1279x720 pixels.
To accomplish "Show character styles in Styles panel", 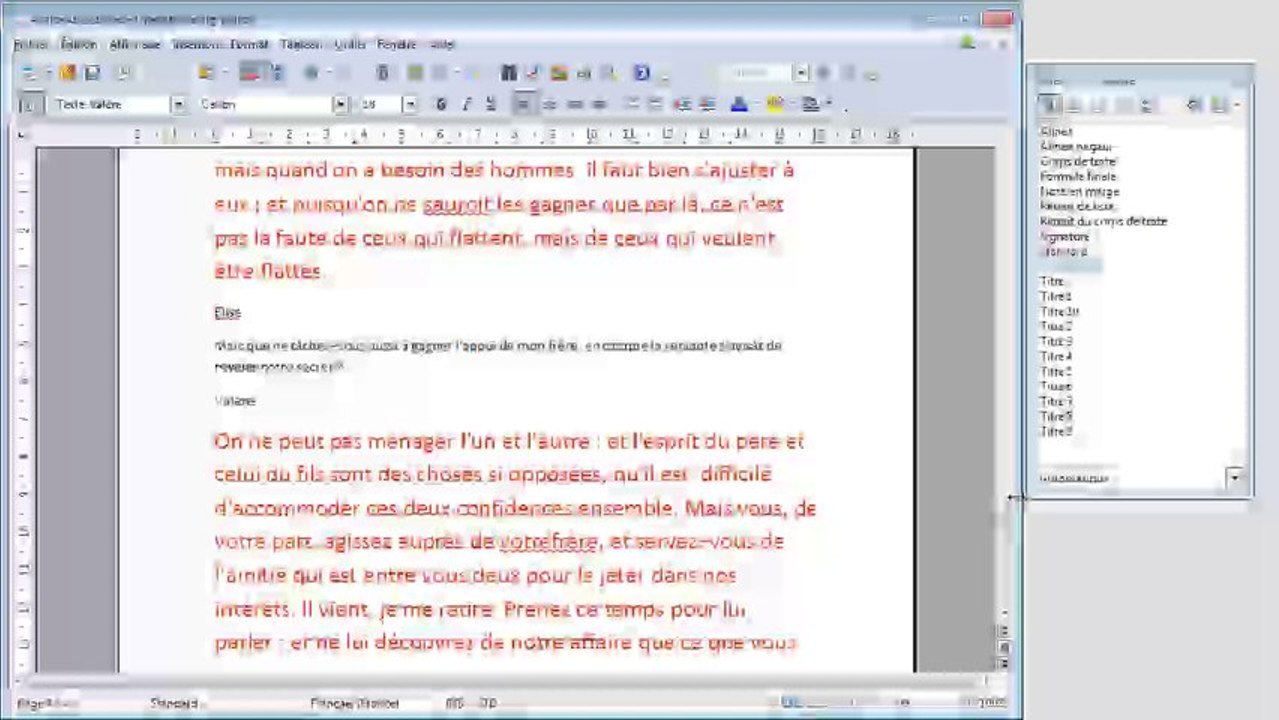I will pos(1073,104).
